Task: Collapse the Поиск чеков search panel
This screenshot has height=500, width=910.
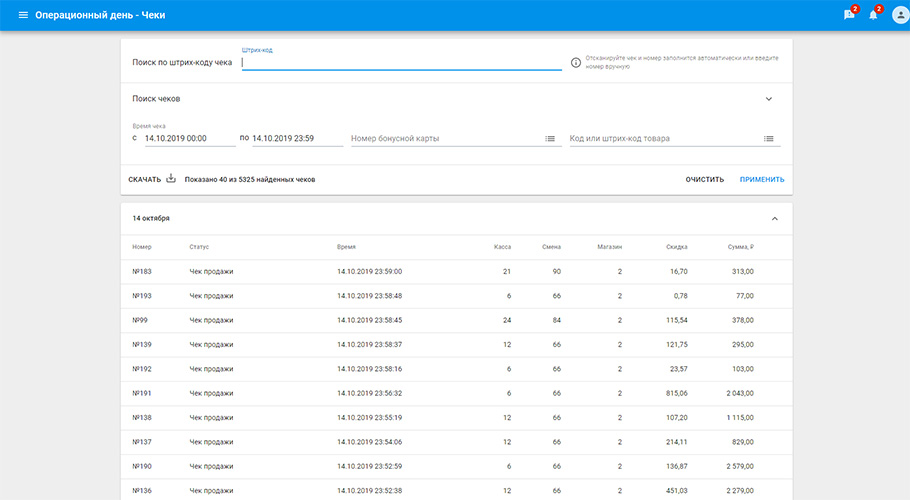Action: [768, 99]
